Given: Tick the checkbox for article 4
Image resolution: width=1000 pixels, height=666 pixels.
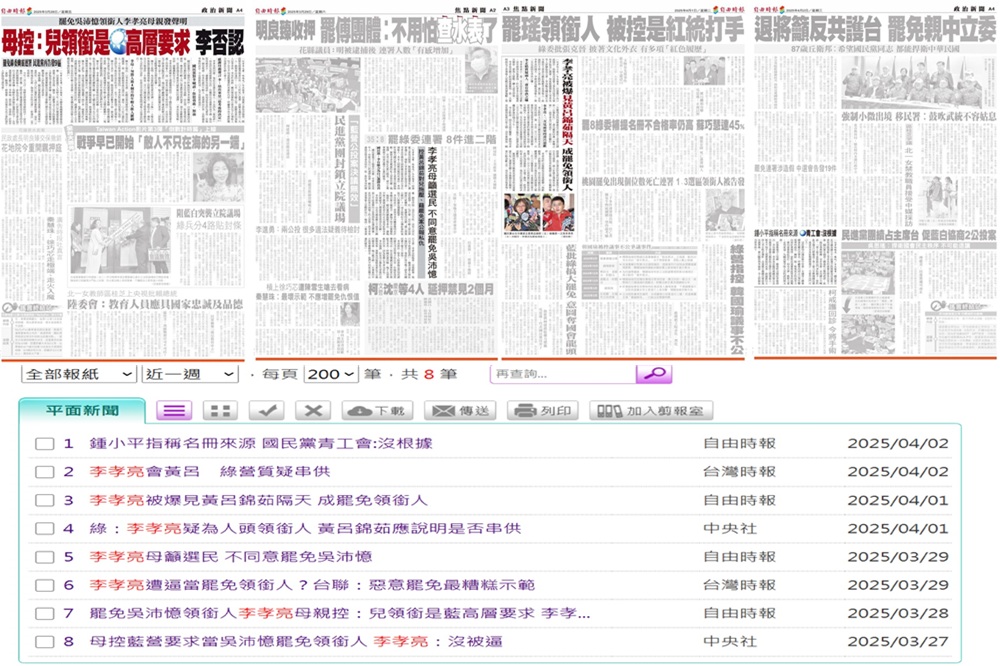Looking at the screenshot, I should click(44, 529).
